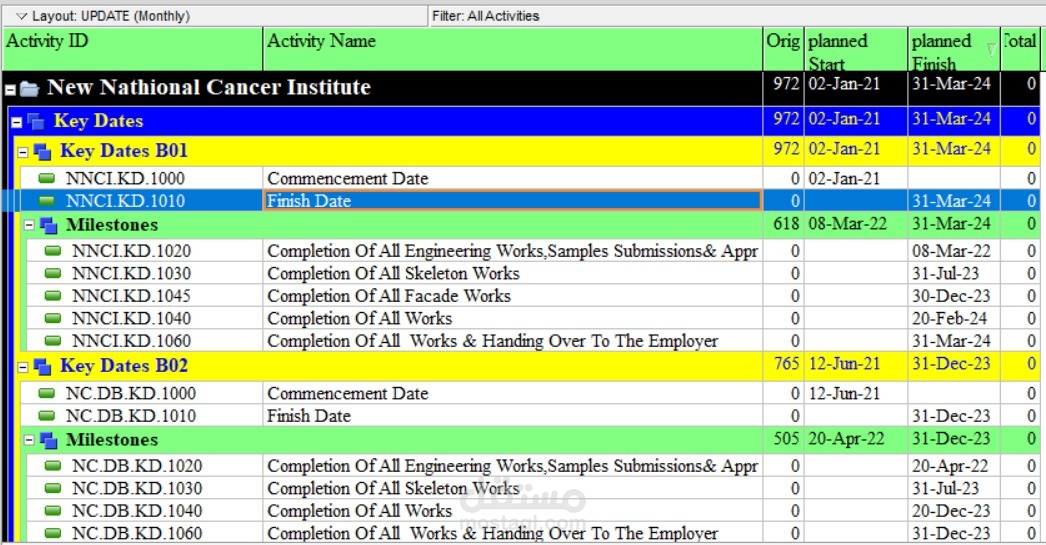Click the WBS icon next to Key Dates

pos(36,121)
